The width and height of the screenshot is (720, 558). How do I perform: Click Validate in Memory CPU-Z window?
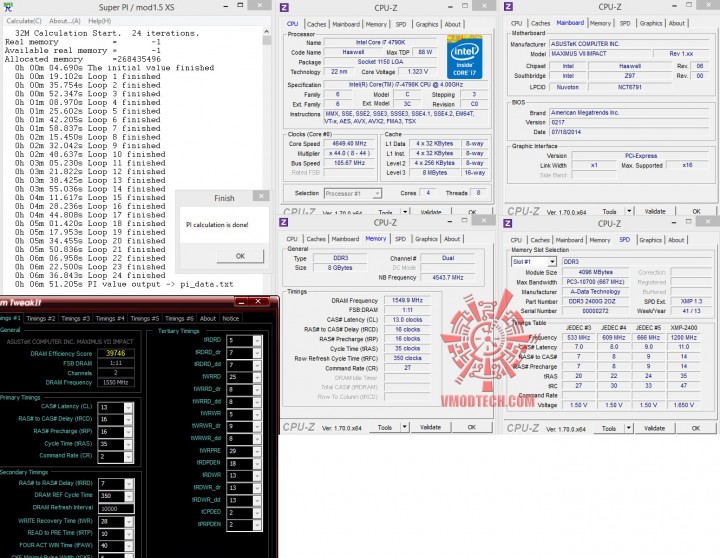(x=430, y=428)
